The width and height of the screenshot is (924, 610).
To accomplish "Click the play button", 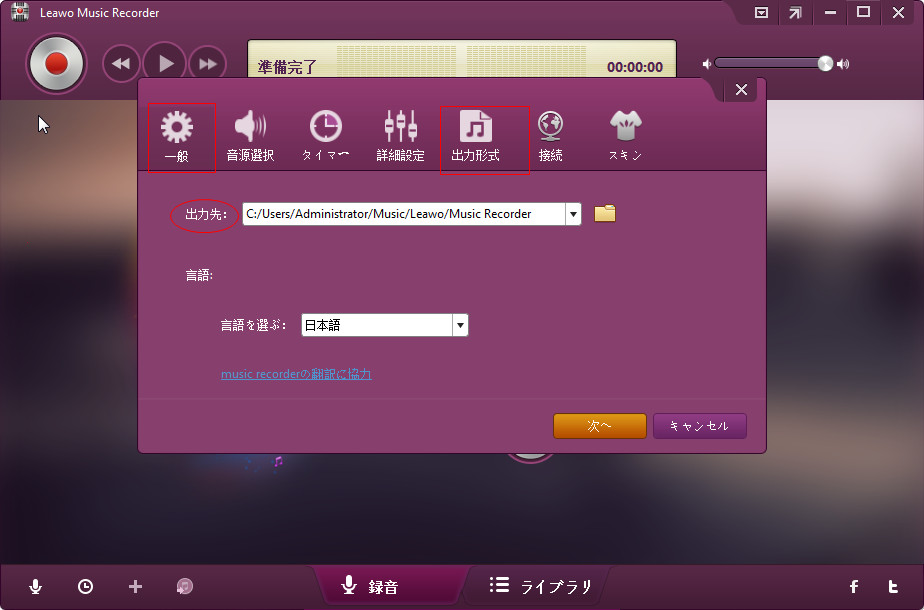I will pos(165,63).
